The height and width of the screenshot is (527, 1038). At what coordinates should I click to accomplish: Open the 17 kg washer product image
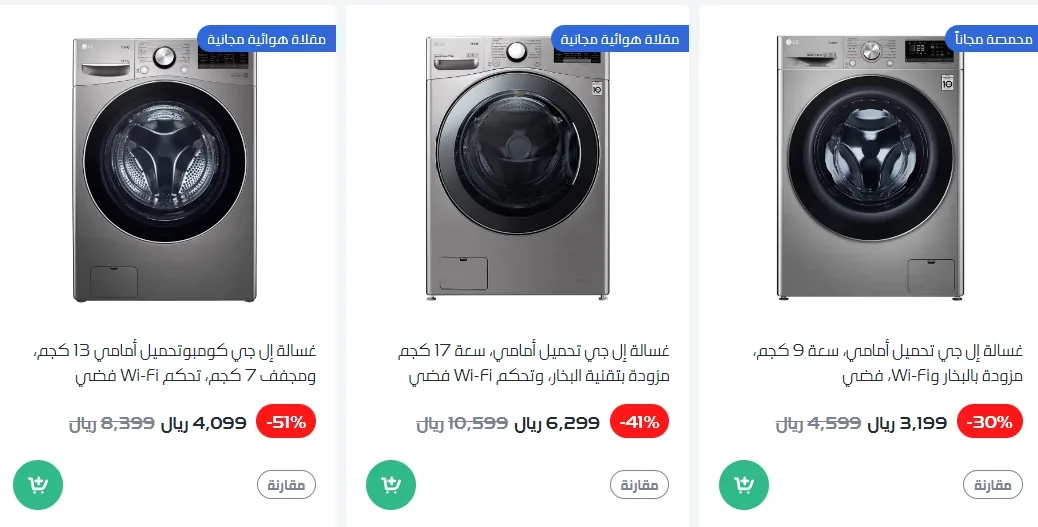(517, 170)
